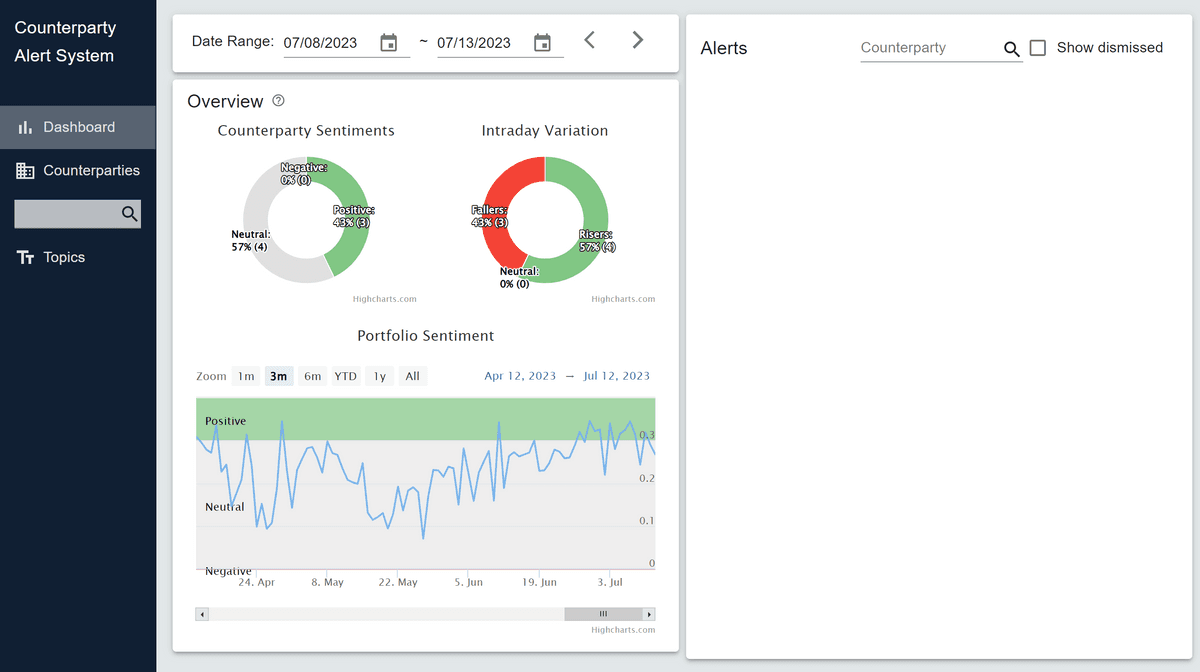1200x672 pixels.
Task: Open the Dashboard page in sidebar
Action: click(78, 127)
